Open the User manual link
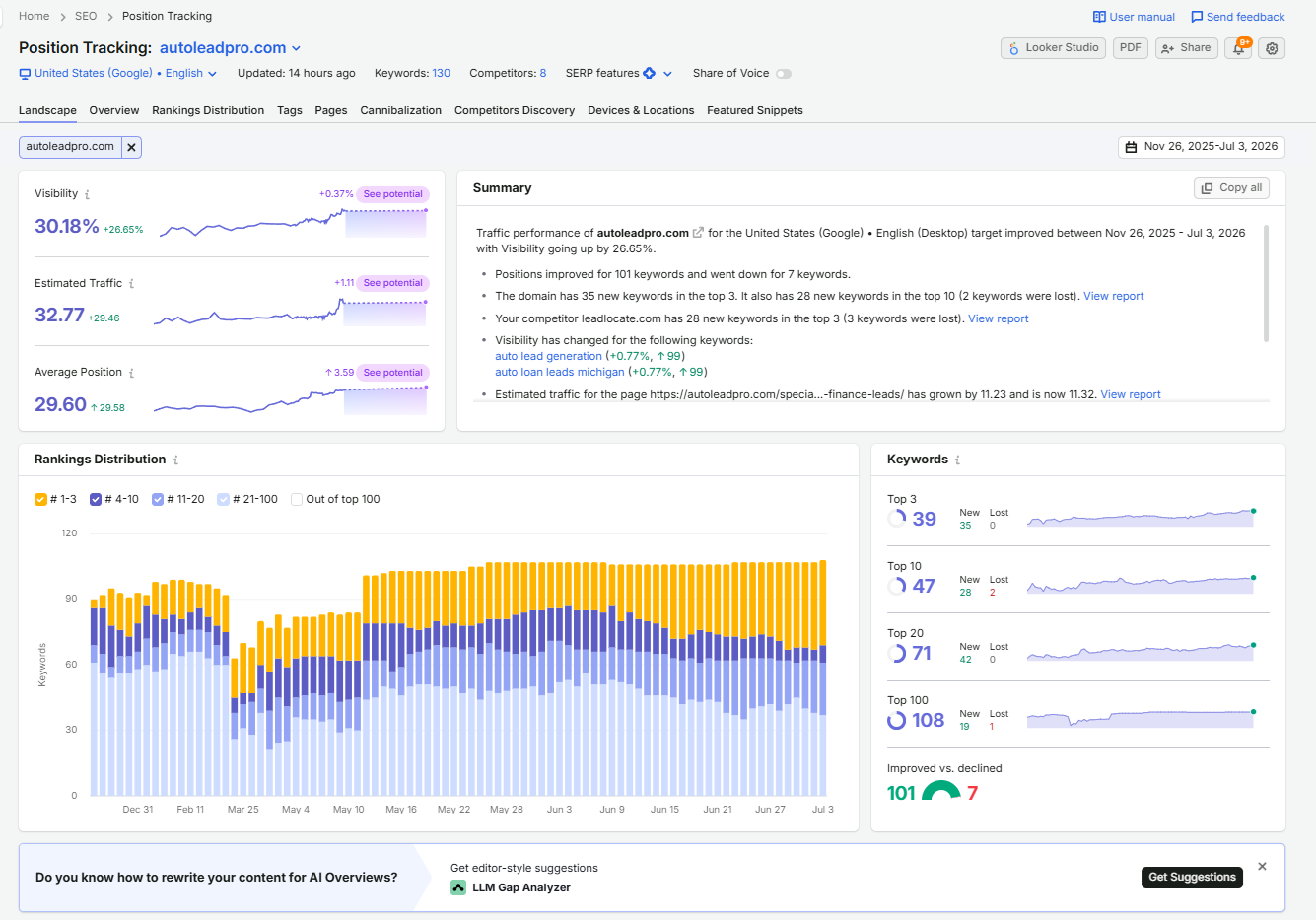1316x920 pixels. coord(1134,17)
